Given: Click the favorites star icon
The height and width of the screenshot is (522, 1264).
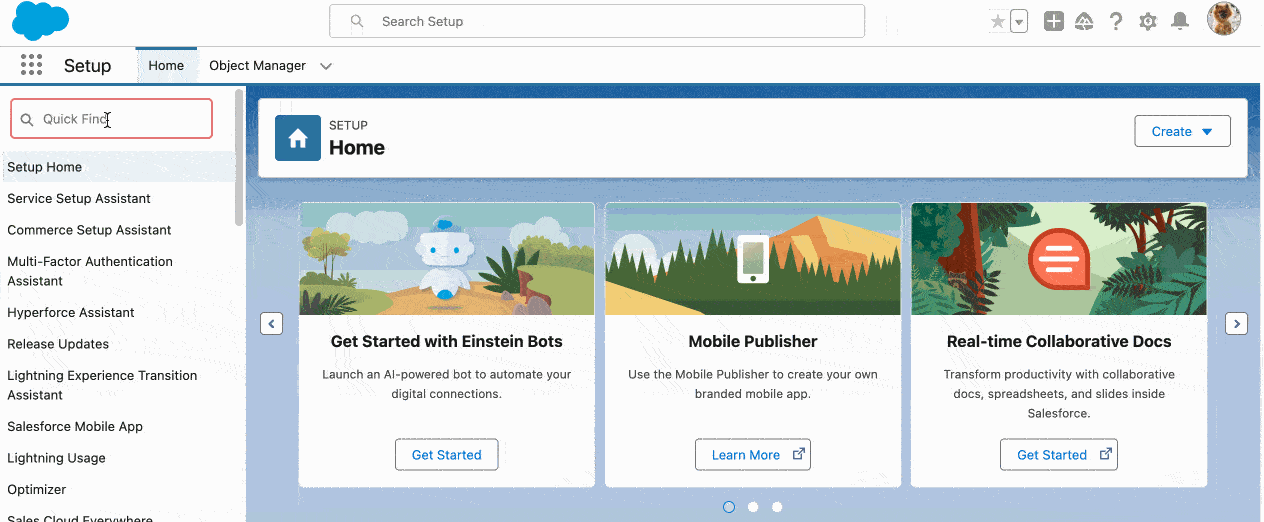Looking at the screenshot, I should point(997,22).
